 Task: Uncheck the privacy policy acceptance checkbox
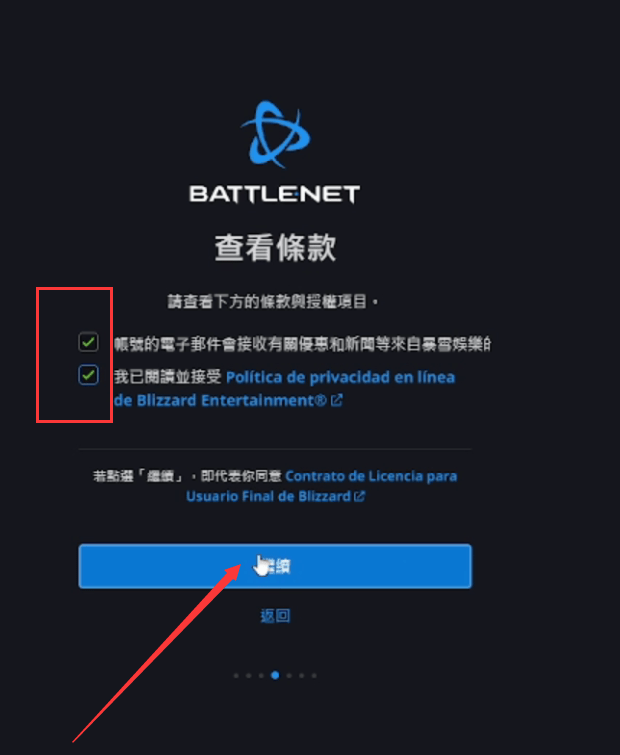89,375
